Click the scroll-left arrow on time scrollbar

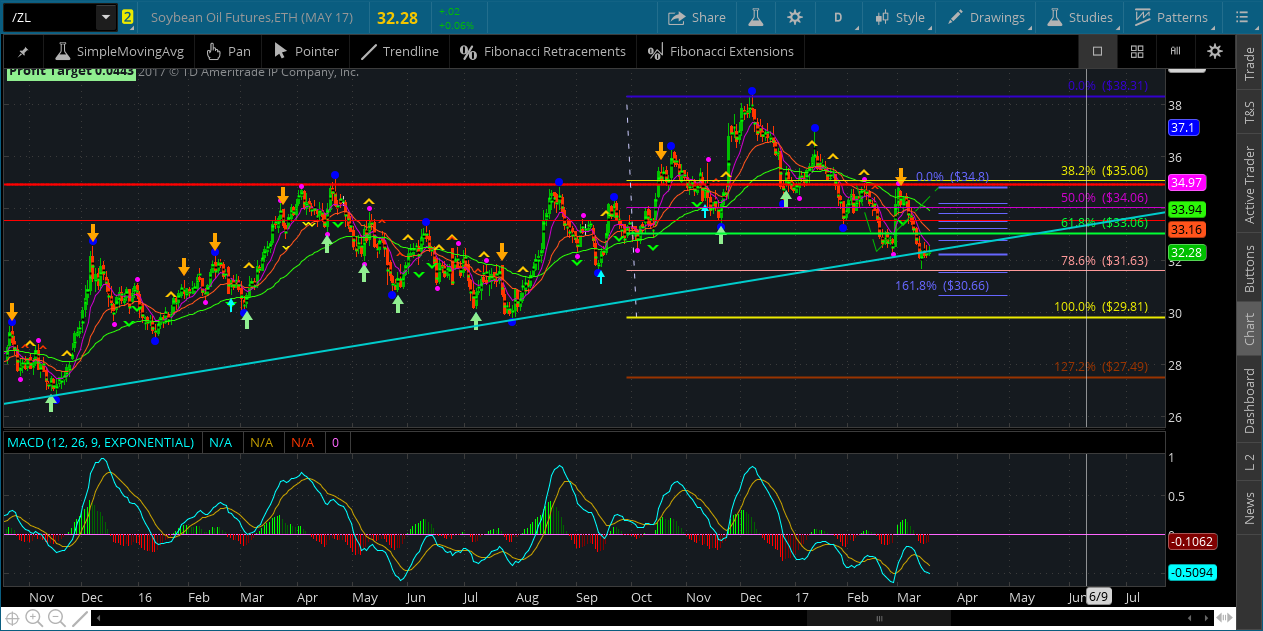coord(99,619)
